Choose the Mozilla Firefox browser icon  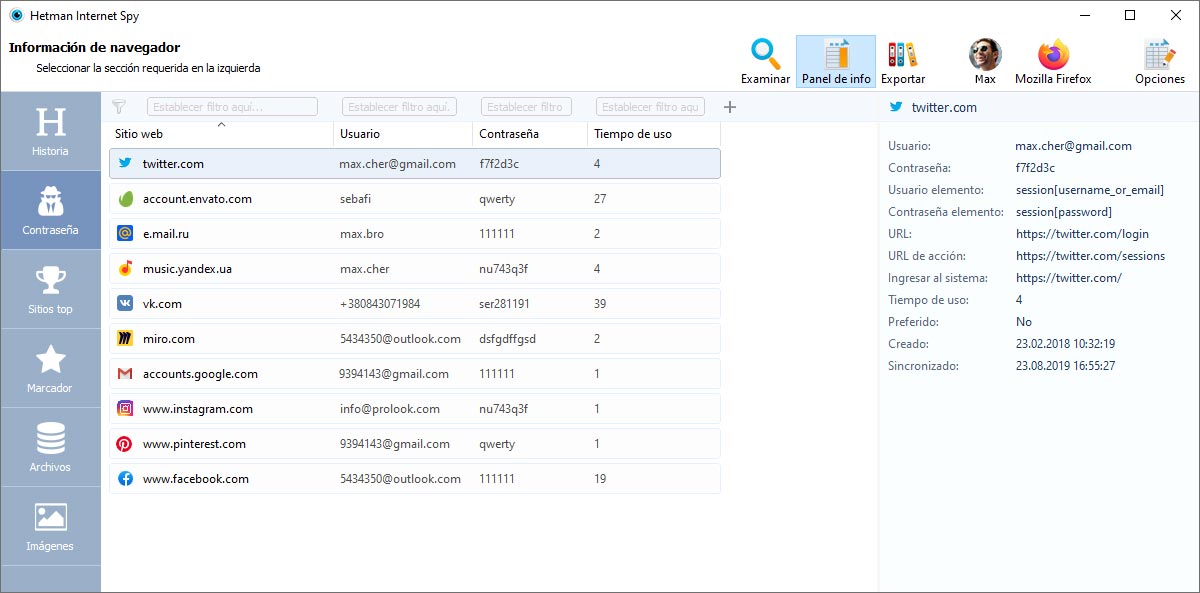[1053, 61]
